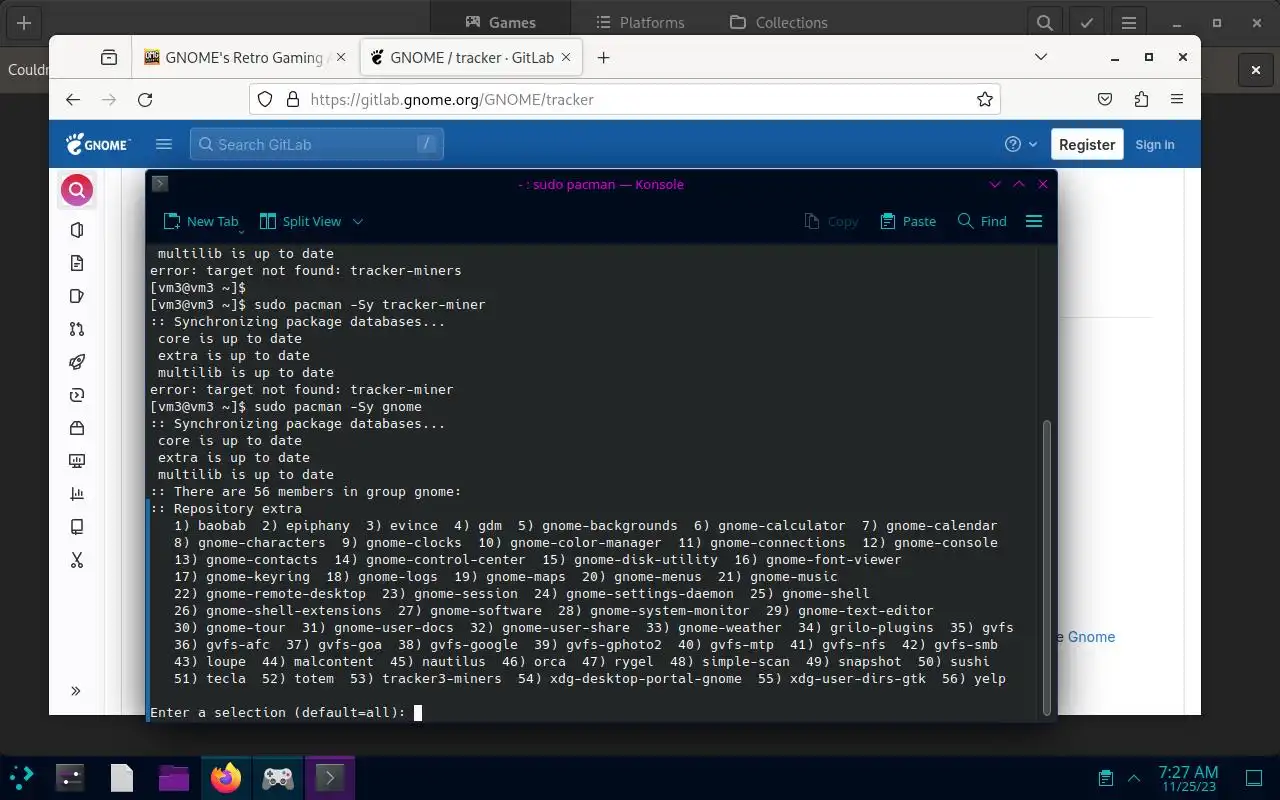Open search in the Games window
The image size is (1280, 800).
(1044, 22)
